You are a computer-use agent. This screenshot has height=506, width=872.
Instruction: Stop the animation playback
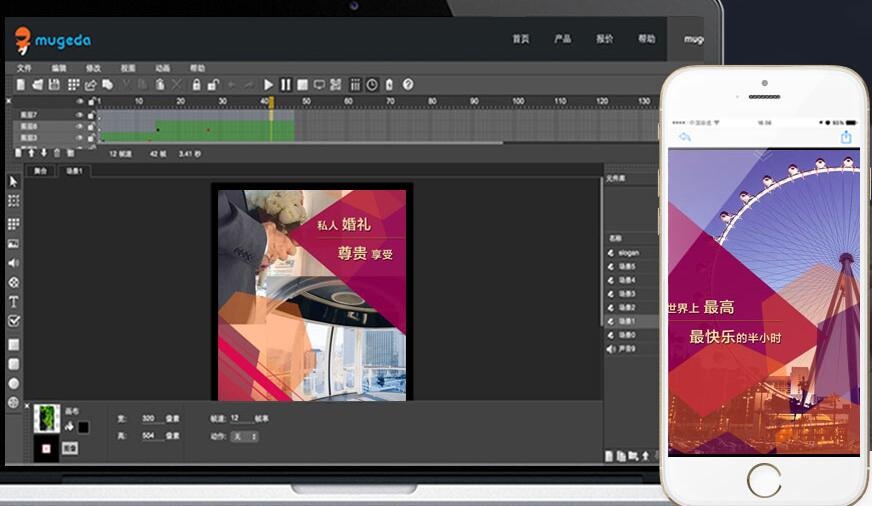302,85
